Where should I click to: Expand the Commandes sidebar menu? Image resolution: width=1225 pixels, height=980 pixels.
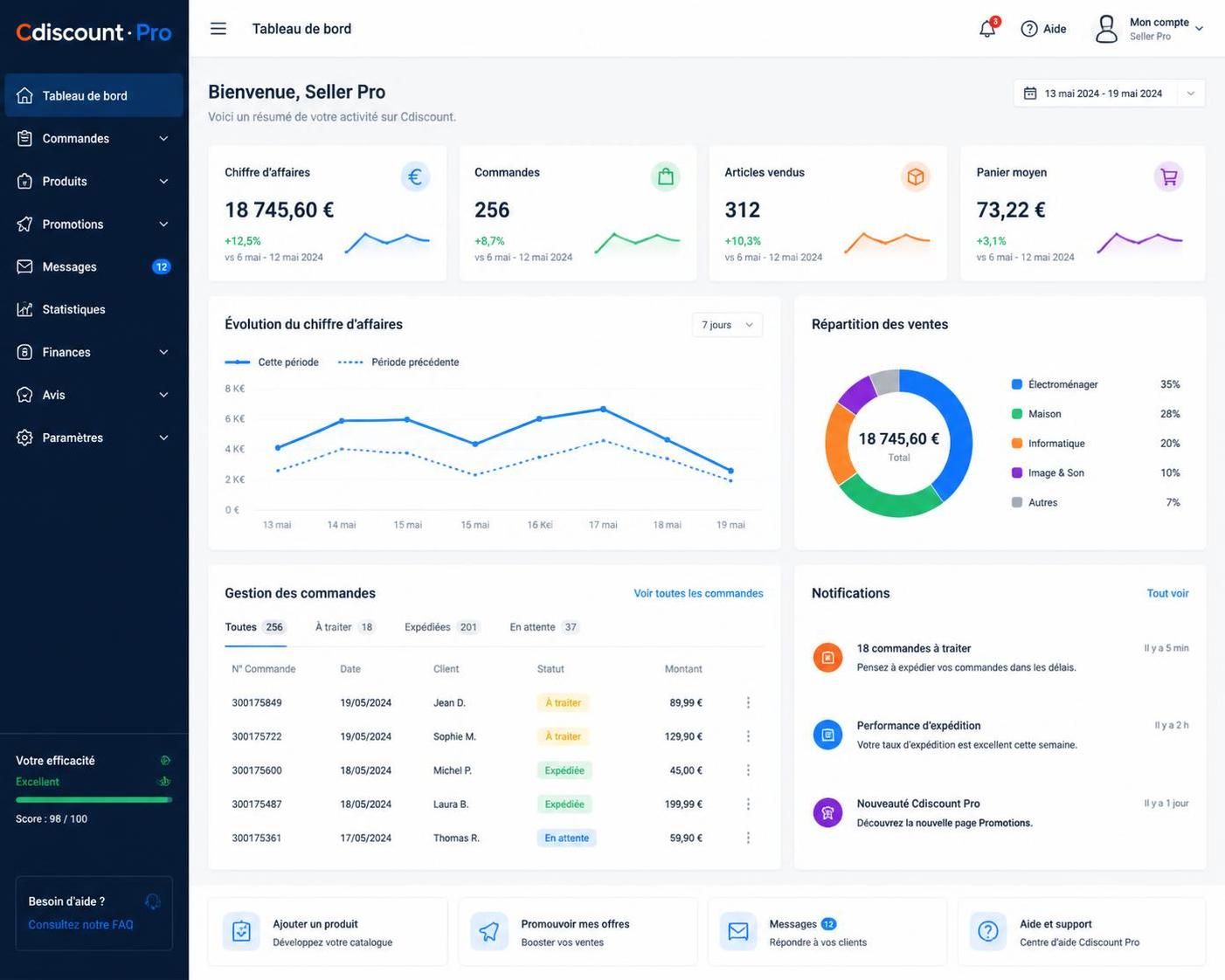(x=163, y=138)
